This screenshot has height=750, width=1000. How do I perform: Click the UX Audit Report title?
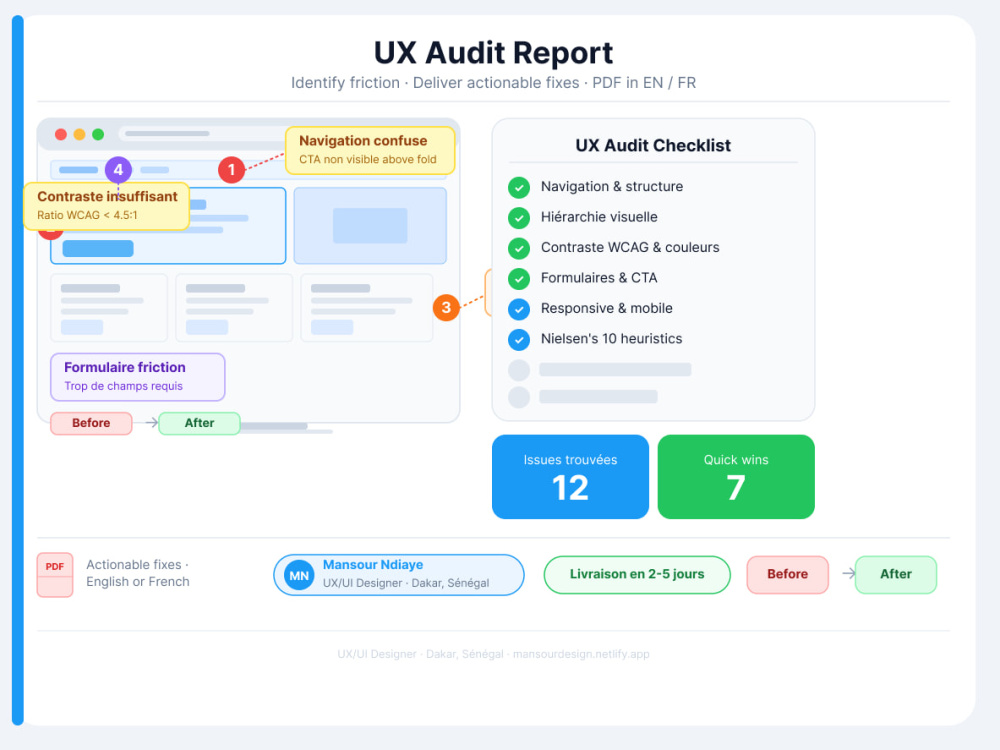tap(493, 53)
